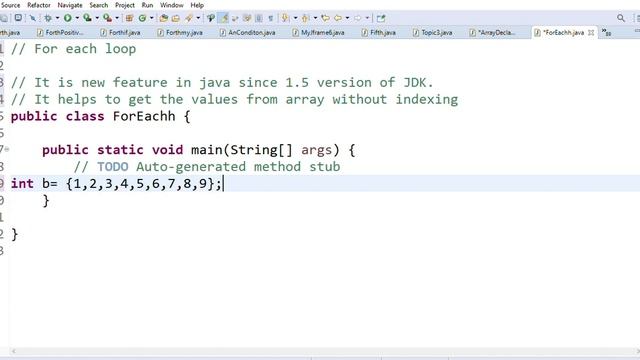This screenshot has height=360, width=640.
Task: Expand the Coverage dropdown arrow
Action: tap(97, 18)
